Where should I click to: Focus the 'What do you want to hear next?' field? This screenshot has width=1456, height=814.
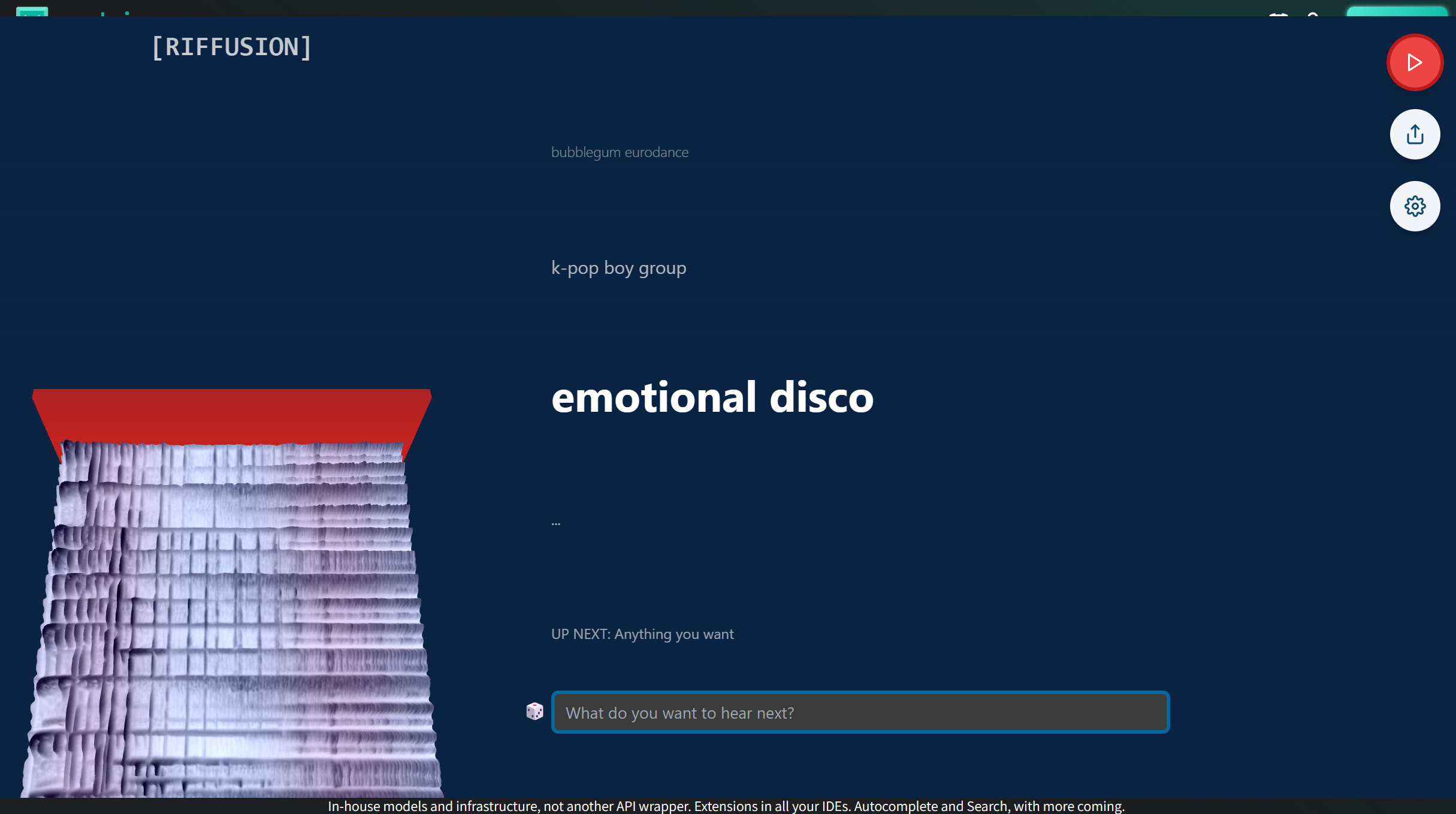click(x=860, y=713)
